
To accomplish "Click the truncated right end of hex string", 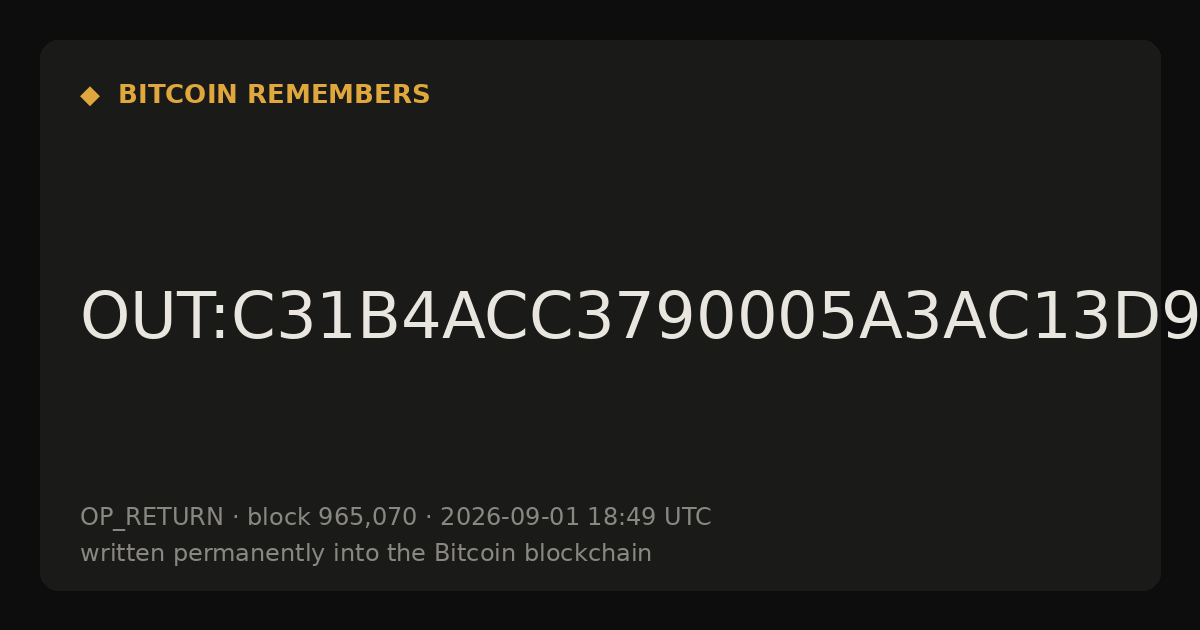I will point(1180,318).
